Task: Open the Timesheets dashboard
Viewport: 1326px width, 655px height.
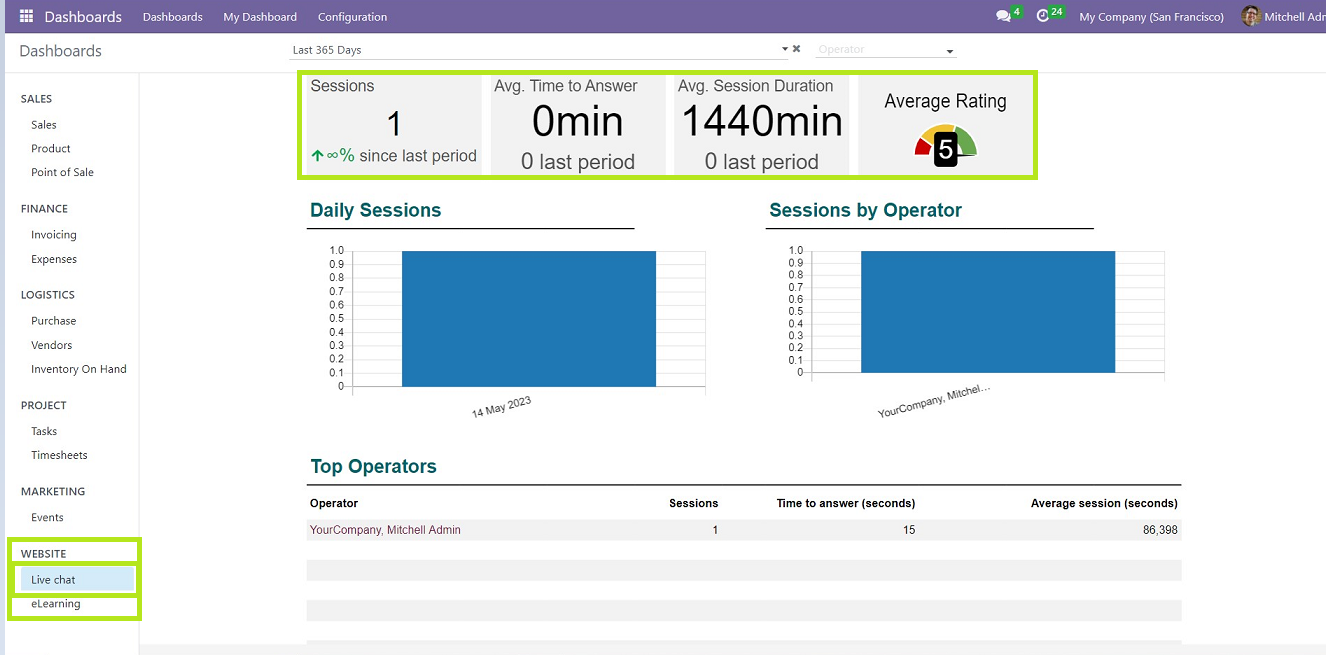Action: pos(59,455)
